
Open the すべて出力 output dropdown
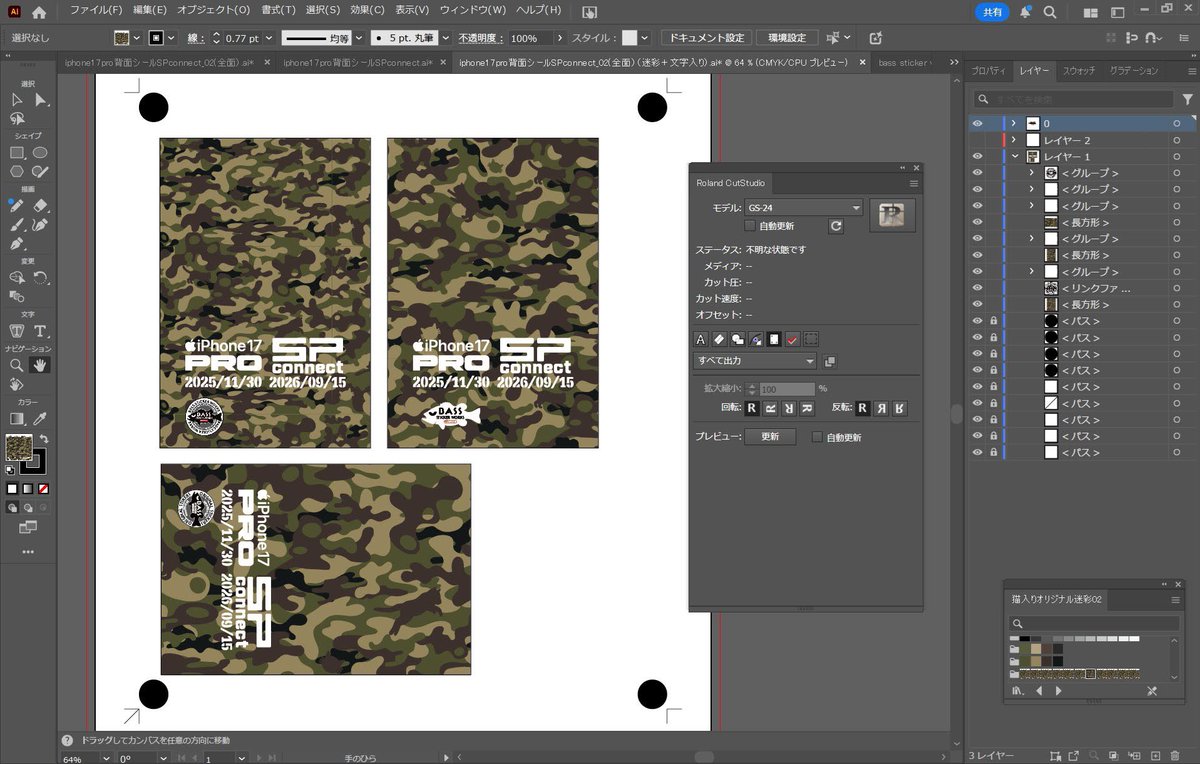pos(755,361)
